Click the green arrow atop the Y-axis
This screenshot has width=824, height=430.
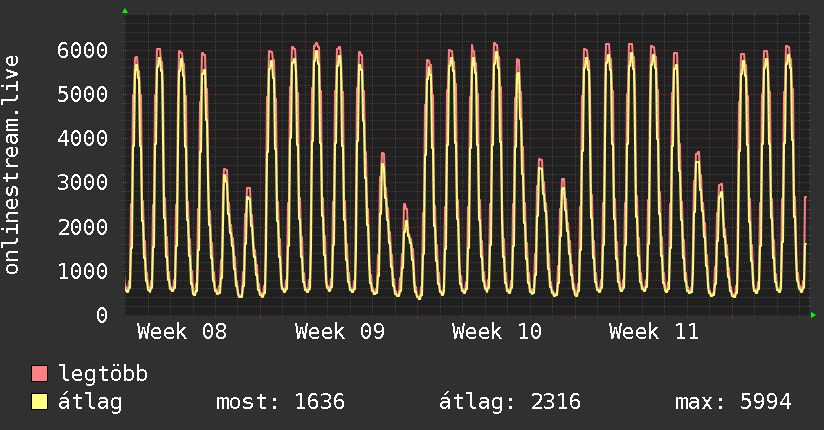tap(124, 11)
